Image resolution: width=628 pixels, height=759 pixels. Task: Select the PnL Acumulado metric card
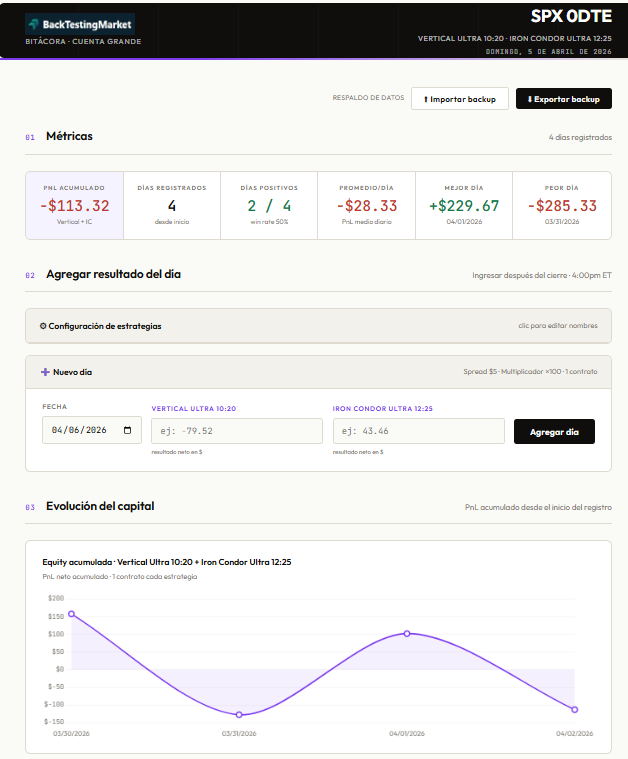pyautogui.click(x=75, y=205)
